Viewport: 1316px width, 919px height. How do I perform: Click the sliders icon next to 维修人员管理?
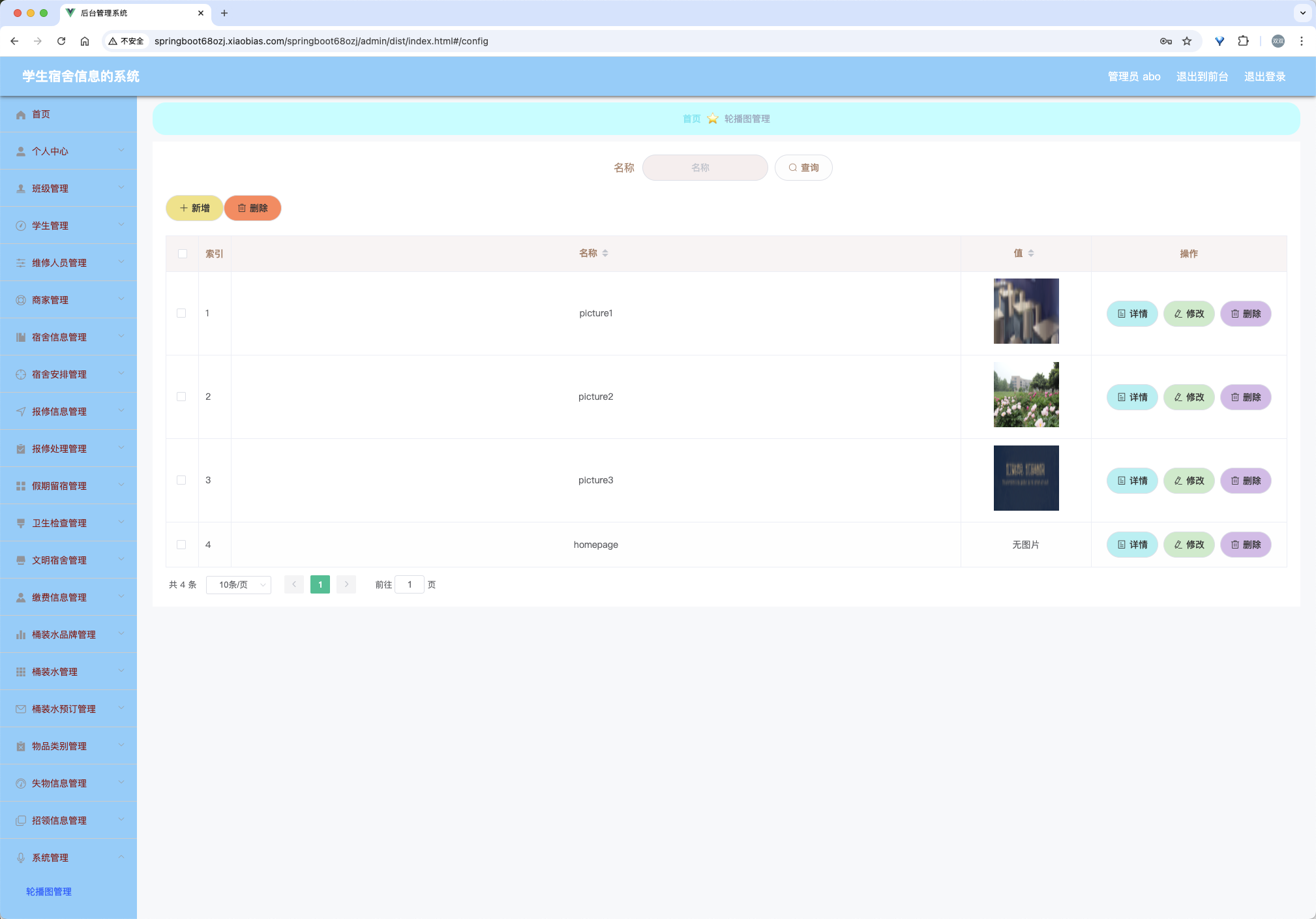click(21, 263)
